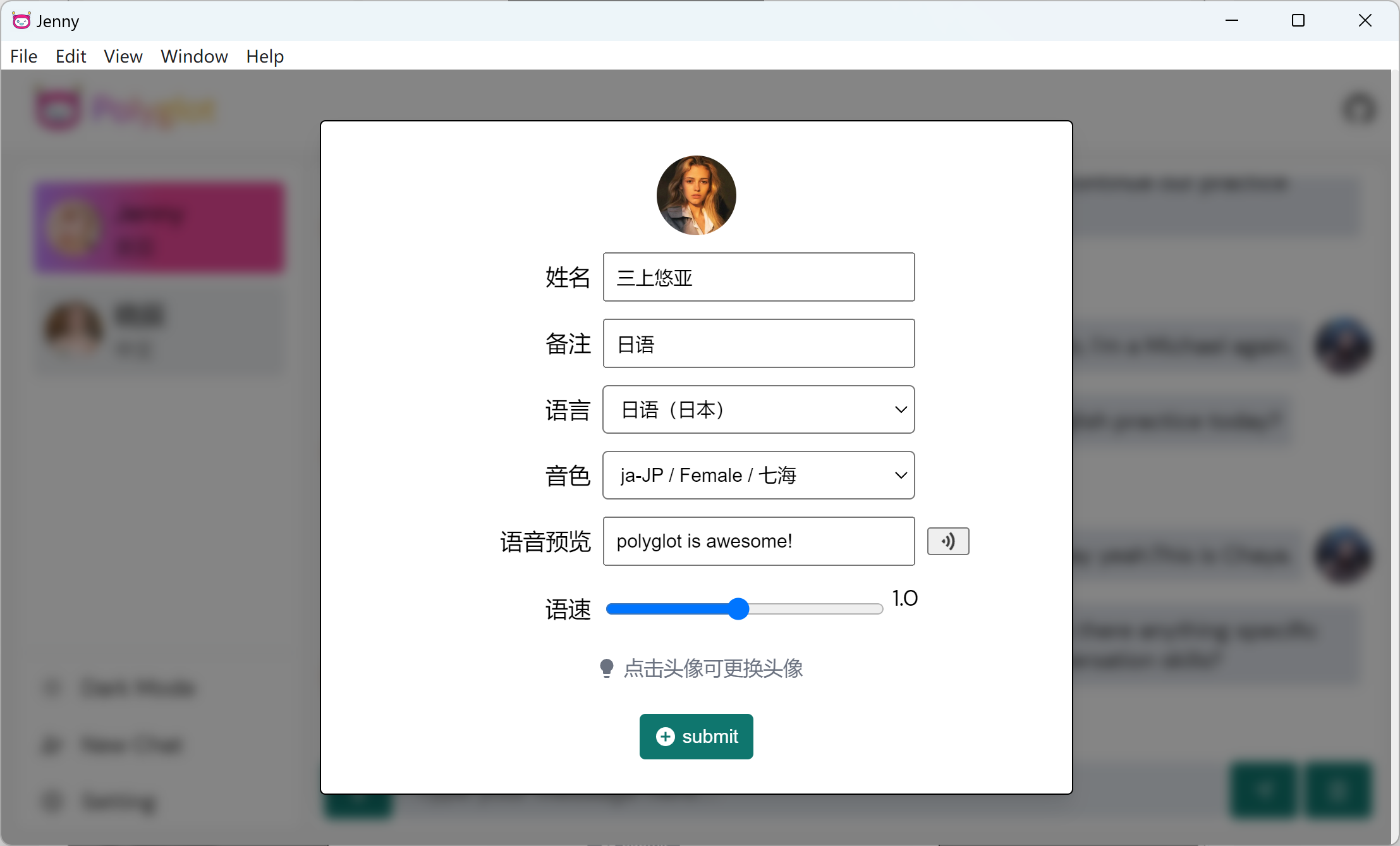Click the plus icon inside the submit button

pos(664,737)
